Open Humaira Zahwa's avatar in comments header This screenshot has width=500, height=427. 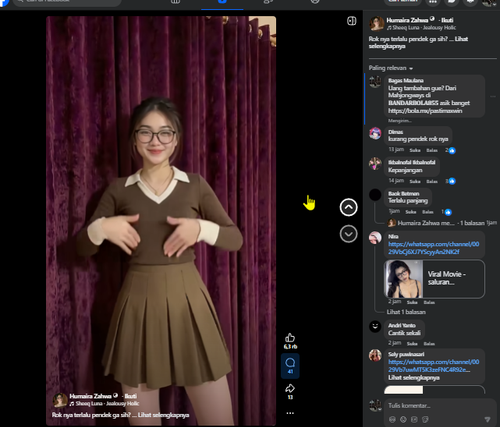click(x=376, y=23)
